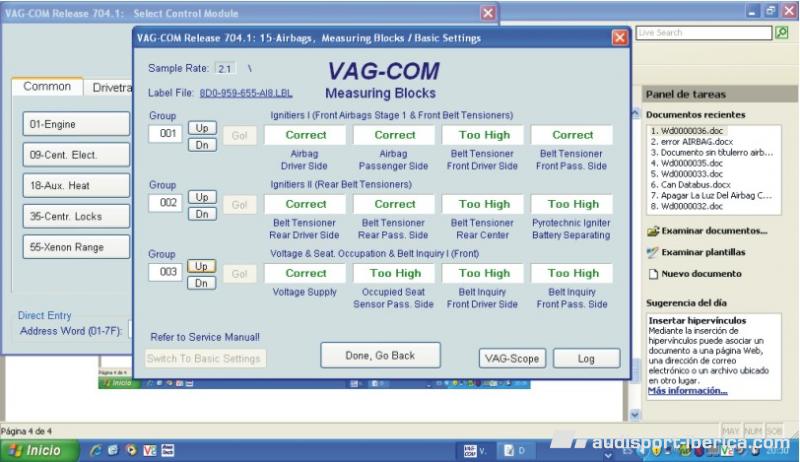The width and height of the screenshot is (800, 462).
Task: Click the Airbag Driver Side Correct value
Action: click(x=305, y=135)
